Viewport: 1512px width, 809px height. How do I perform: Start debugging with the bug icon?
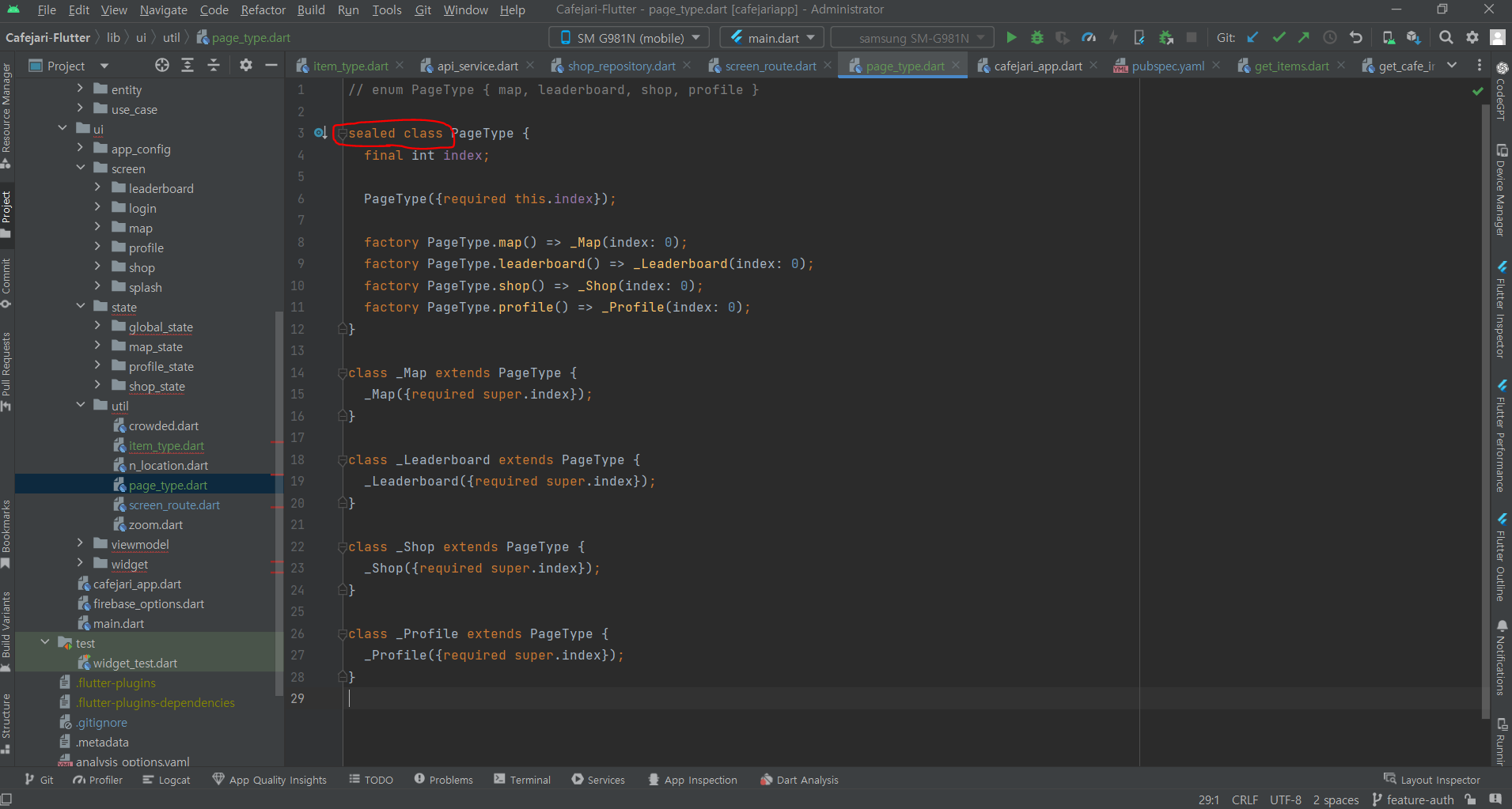pos(1036,37)
